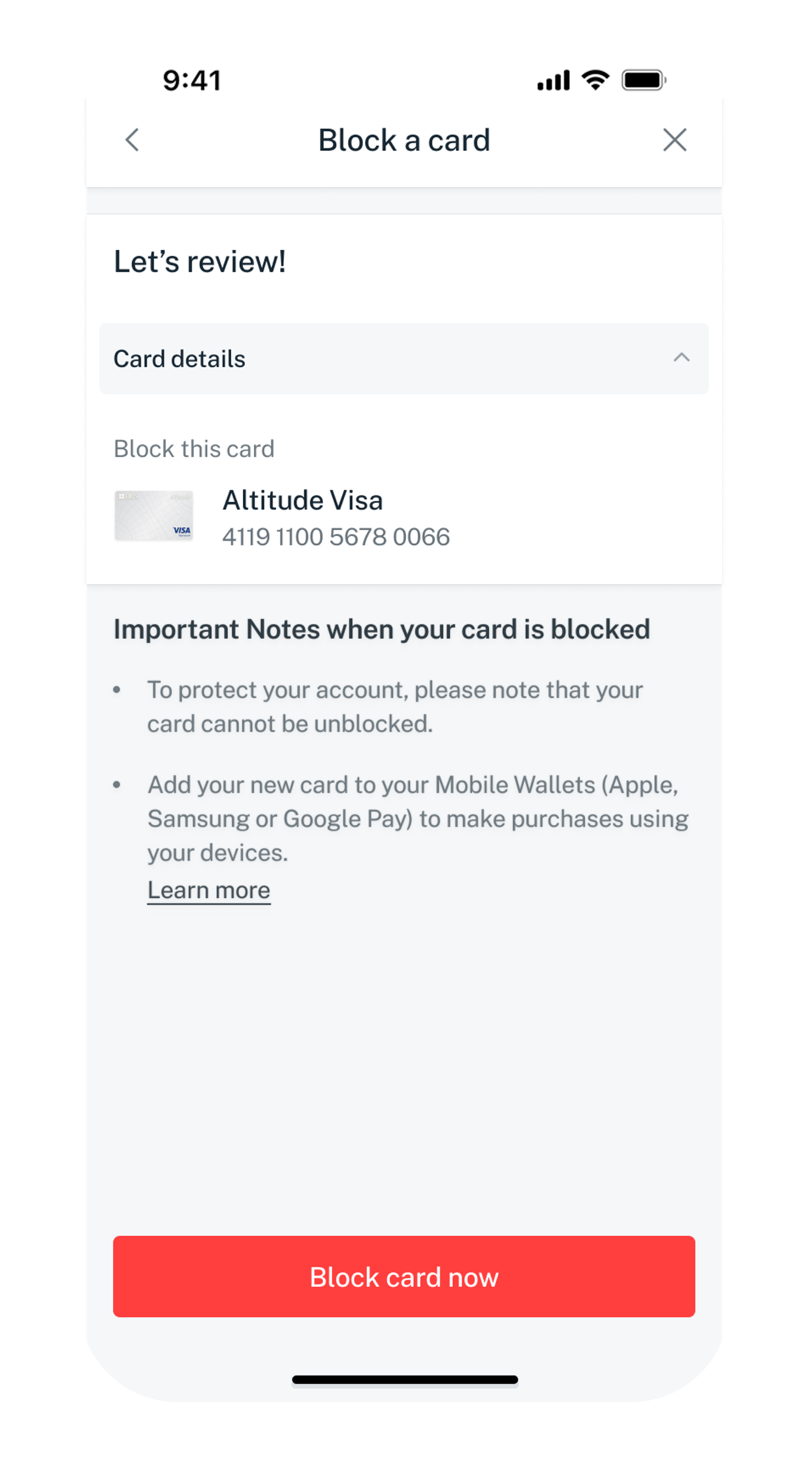Tap the battery indicator icon
The height and width of the screenshot is (1463, 812).
pyautogui.click(x=644, y=80)
